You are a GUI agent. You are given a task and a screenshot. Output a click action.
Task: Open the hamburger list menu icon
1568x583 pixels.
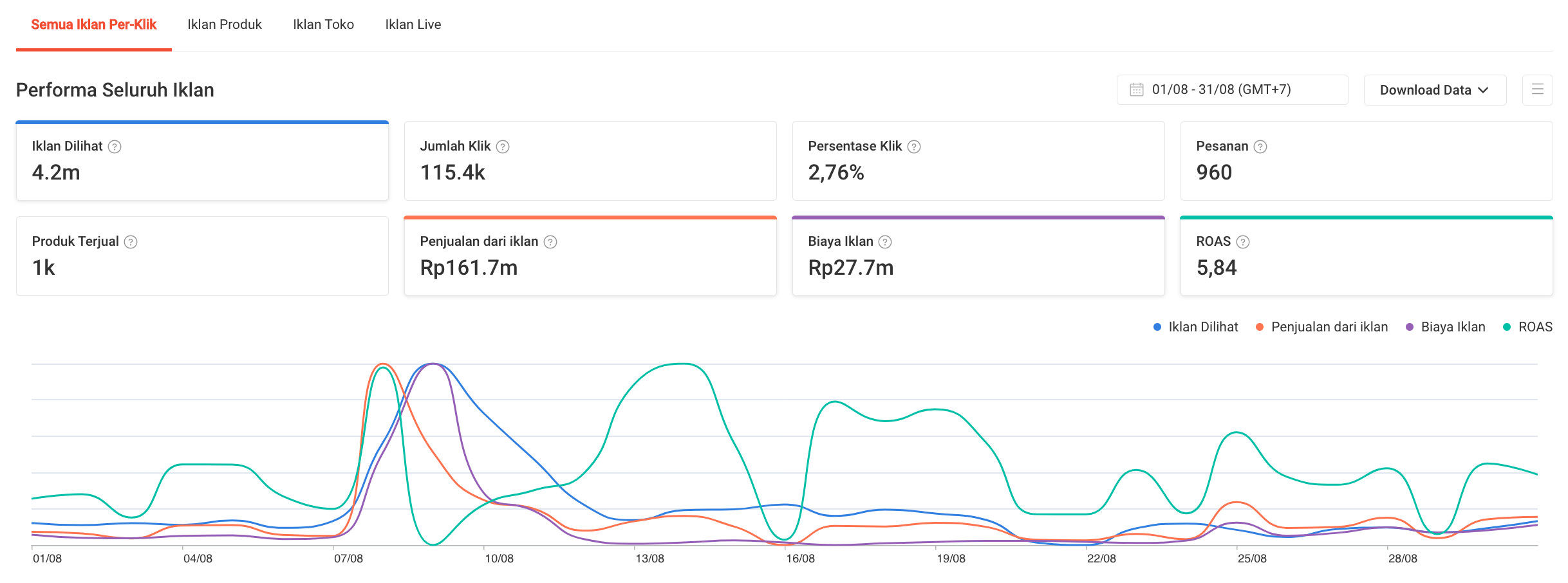coord(1537,89)
